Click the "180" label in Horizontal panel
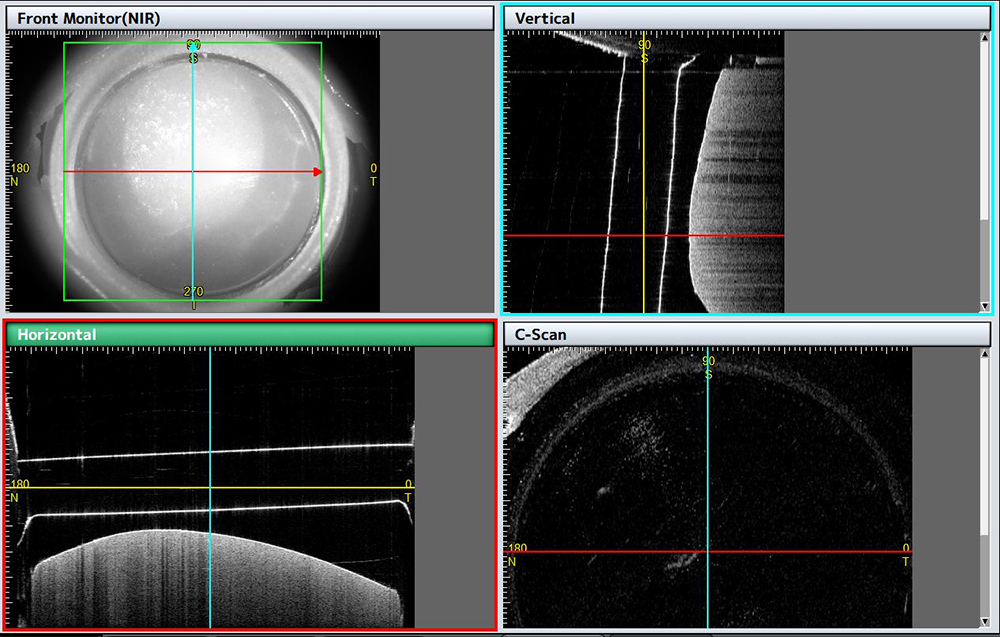This screenshot has width=1000, height=637. pyautogui.click(x=20, y=484)
